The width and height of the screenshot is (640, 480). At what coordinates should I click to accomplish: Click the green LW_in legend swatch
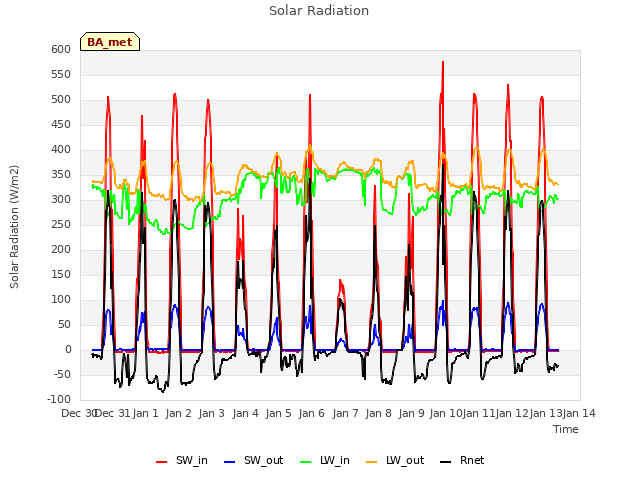[x=306, y=462]
